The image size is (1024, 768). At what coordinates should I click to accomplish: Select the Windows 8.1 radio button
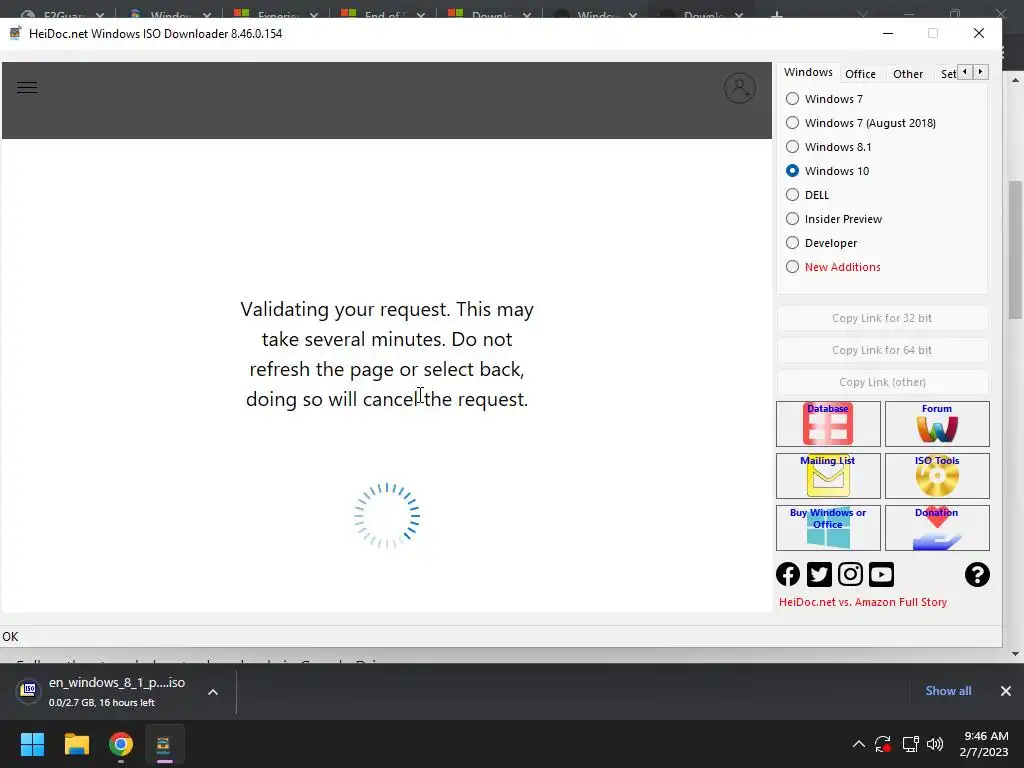point(792,147)
